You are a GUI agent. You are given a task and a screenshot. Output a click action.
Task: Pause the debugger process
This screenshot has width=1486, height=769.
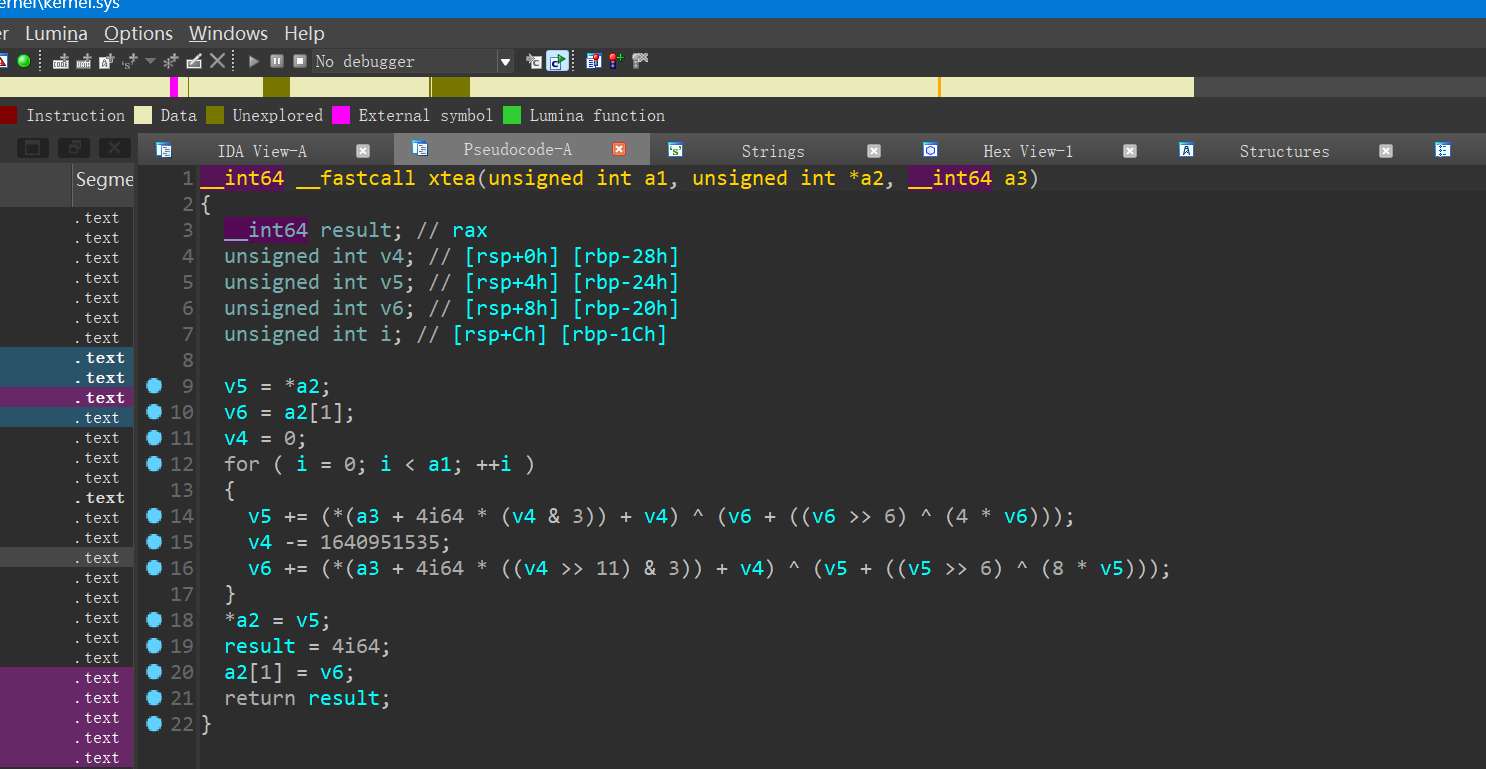pos(277,61)
